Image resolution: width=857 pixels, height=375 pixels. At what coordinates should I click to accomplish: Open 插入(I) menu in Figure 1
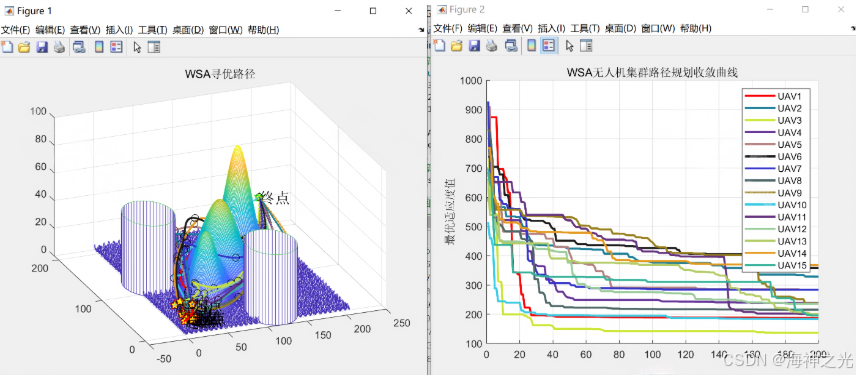[x=120, y=30]
